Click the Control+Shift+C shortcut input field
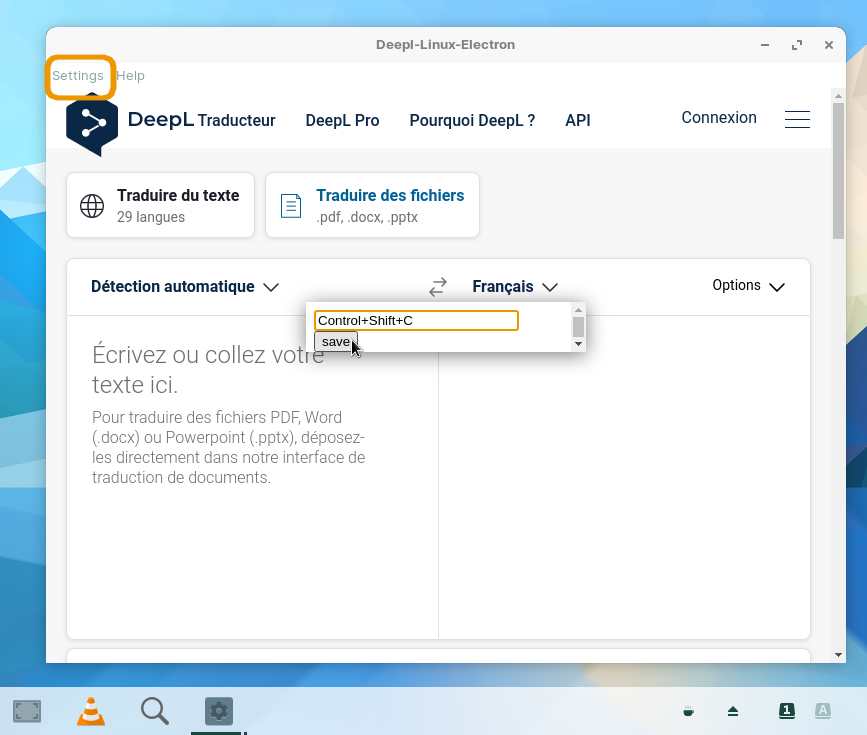The height and width of the screenshot is (735, 867). [416, 320]
